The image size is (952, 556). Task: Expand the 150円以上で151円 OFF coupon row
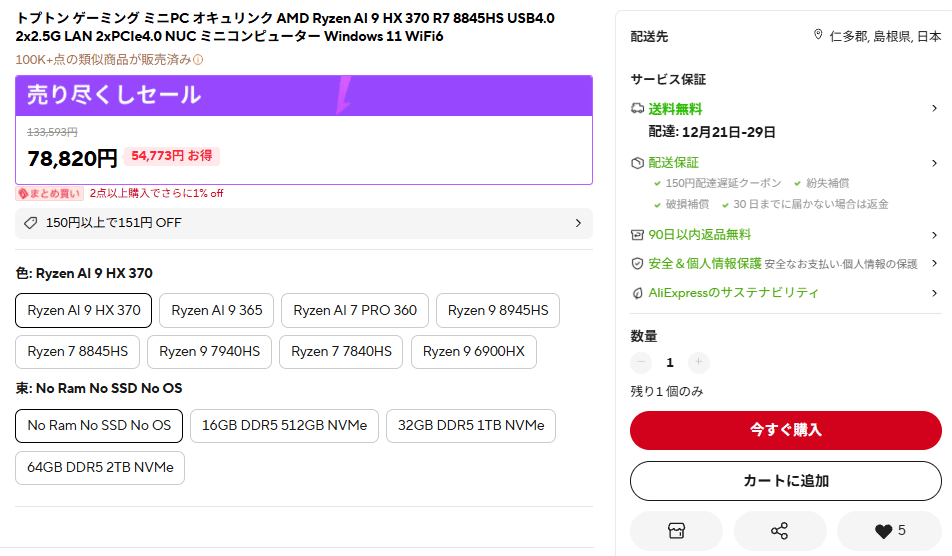[304, 223]
